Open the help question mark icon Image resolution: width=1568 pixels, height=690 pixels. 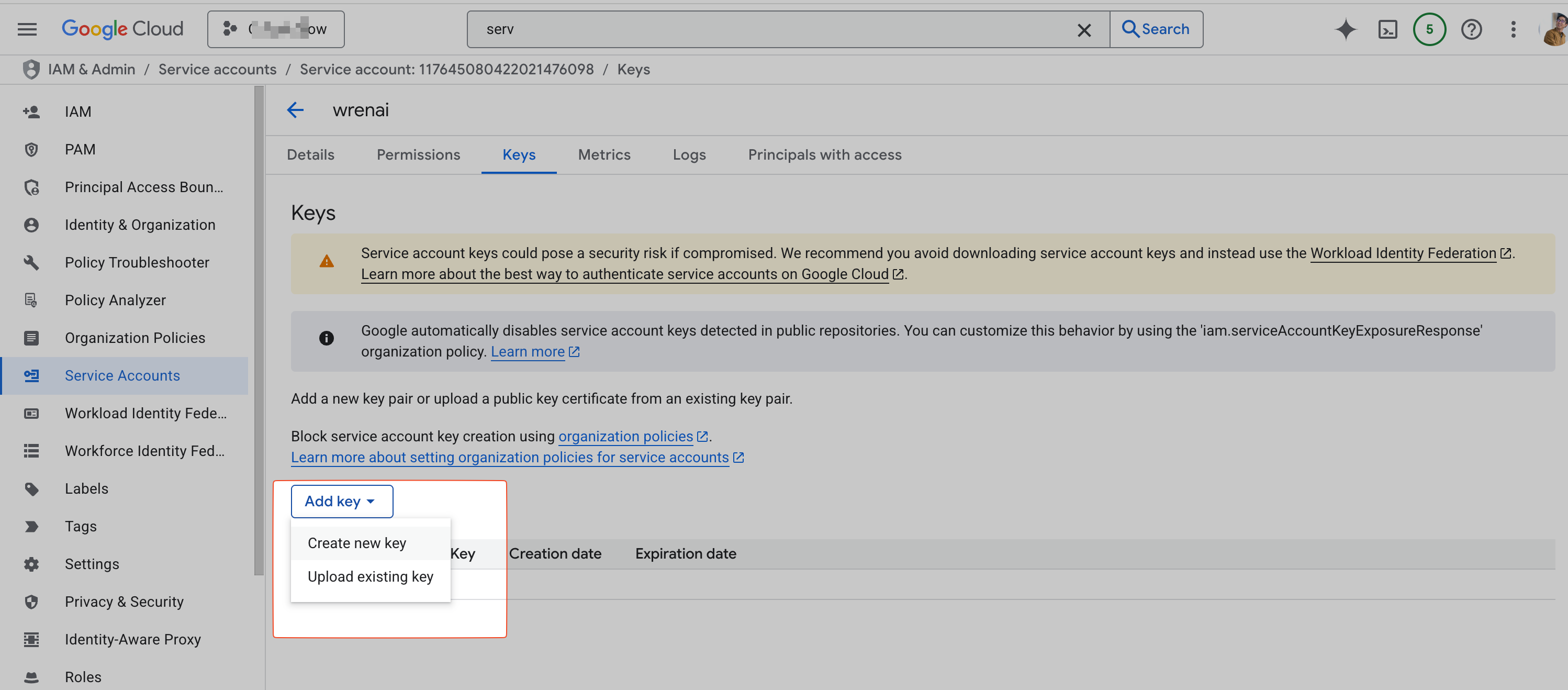(1471, 29)
